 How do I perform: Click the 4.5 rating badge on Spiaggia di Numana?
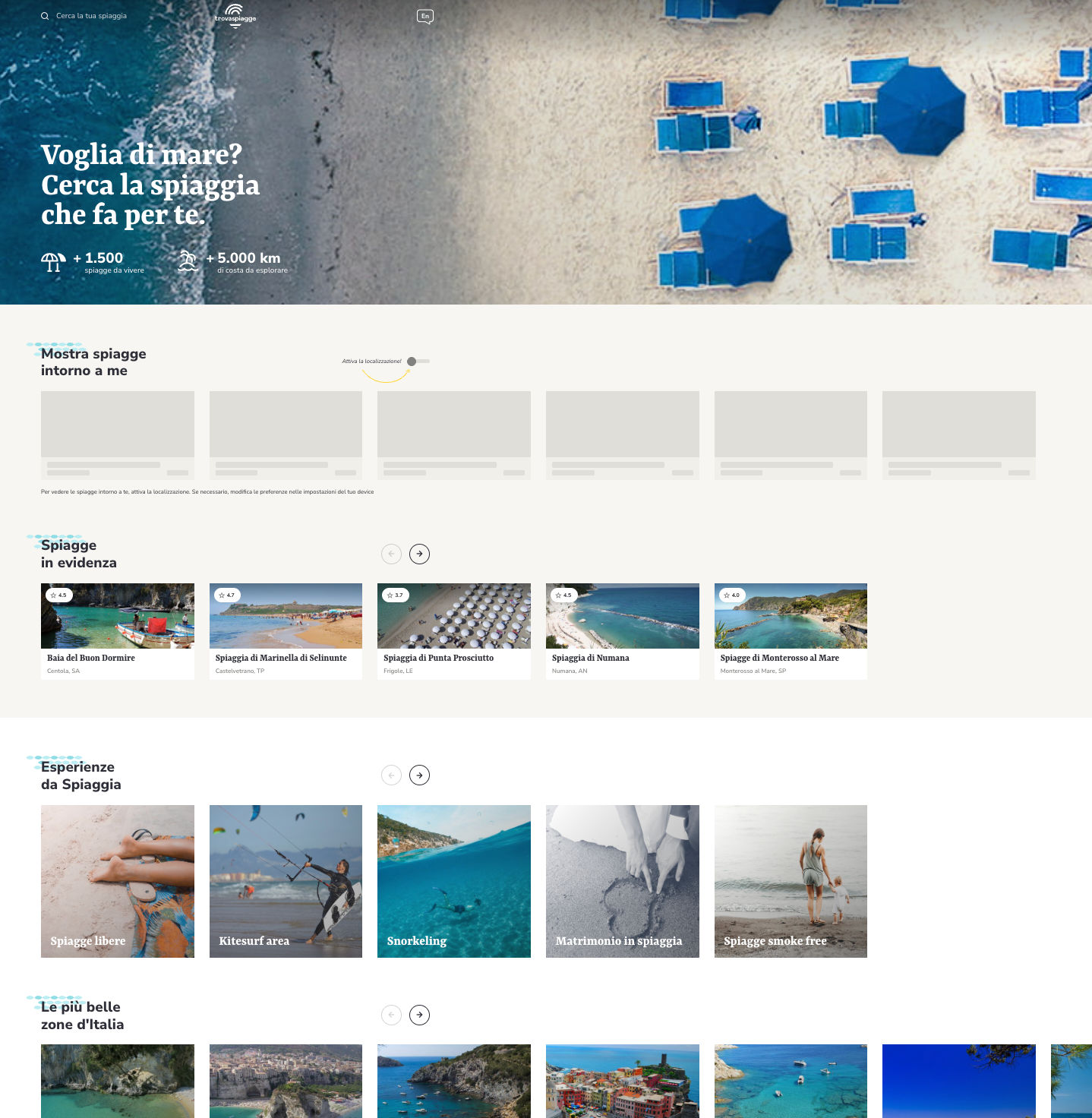[x=563, y=595]
